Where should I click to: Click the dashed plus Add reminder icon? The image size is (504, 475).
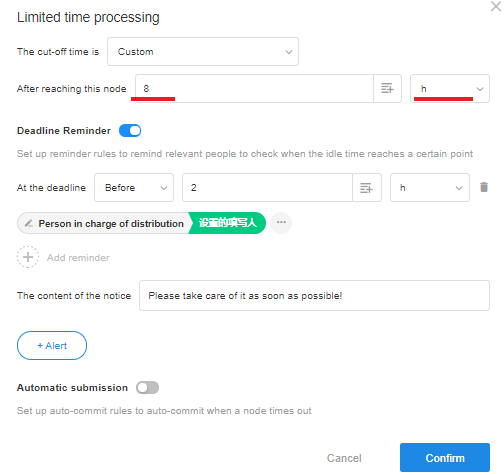pos(28,257)
